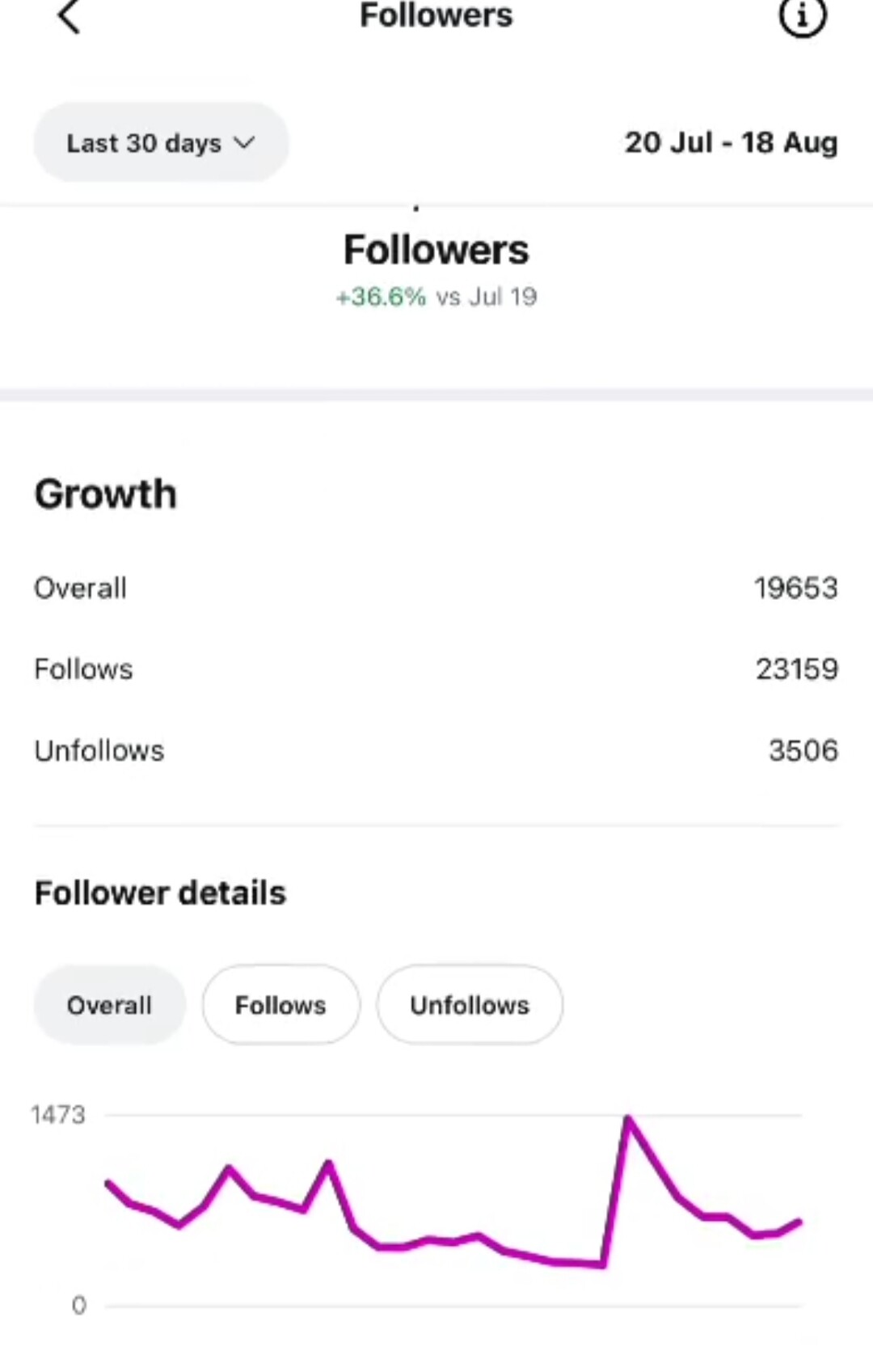
Task: Tap the Growth section heading
Action: click(105, 494)
